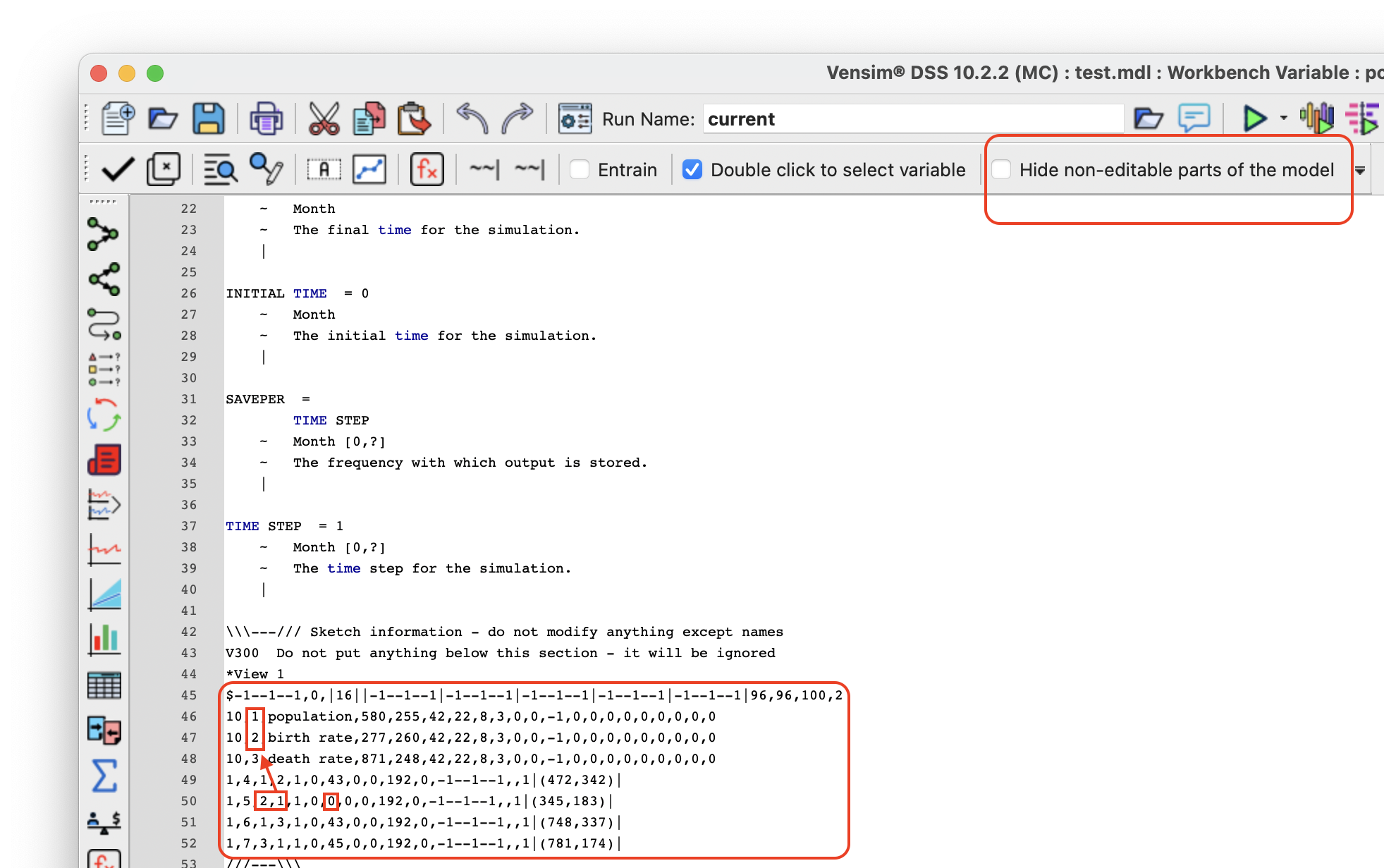The width and height of the screenshot is (1384, 868).
Task: Click 'The time step for the simulation.' comment
Action: tap(432, 568)
